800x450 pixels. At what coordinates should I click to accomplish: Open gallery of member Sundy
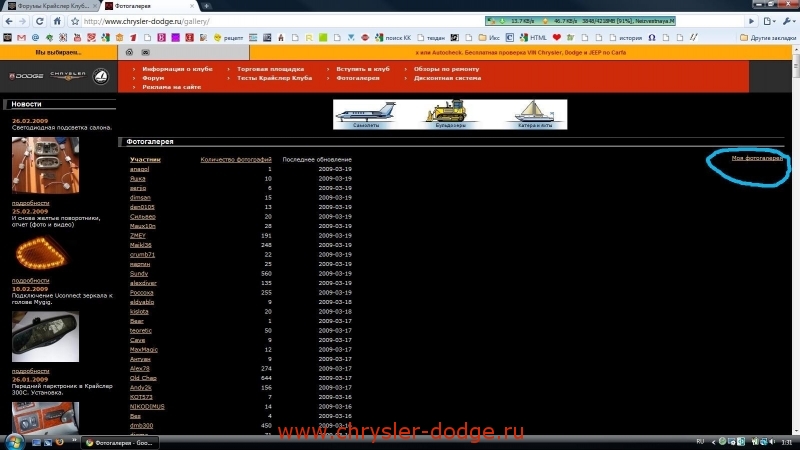(x=139, y=273)
